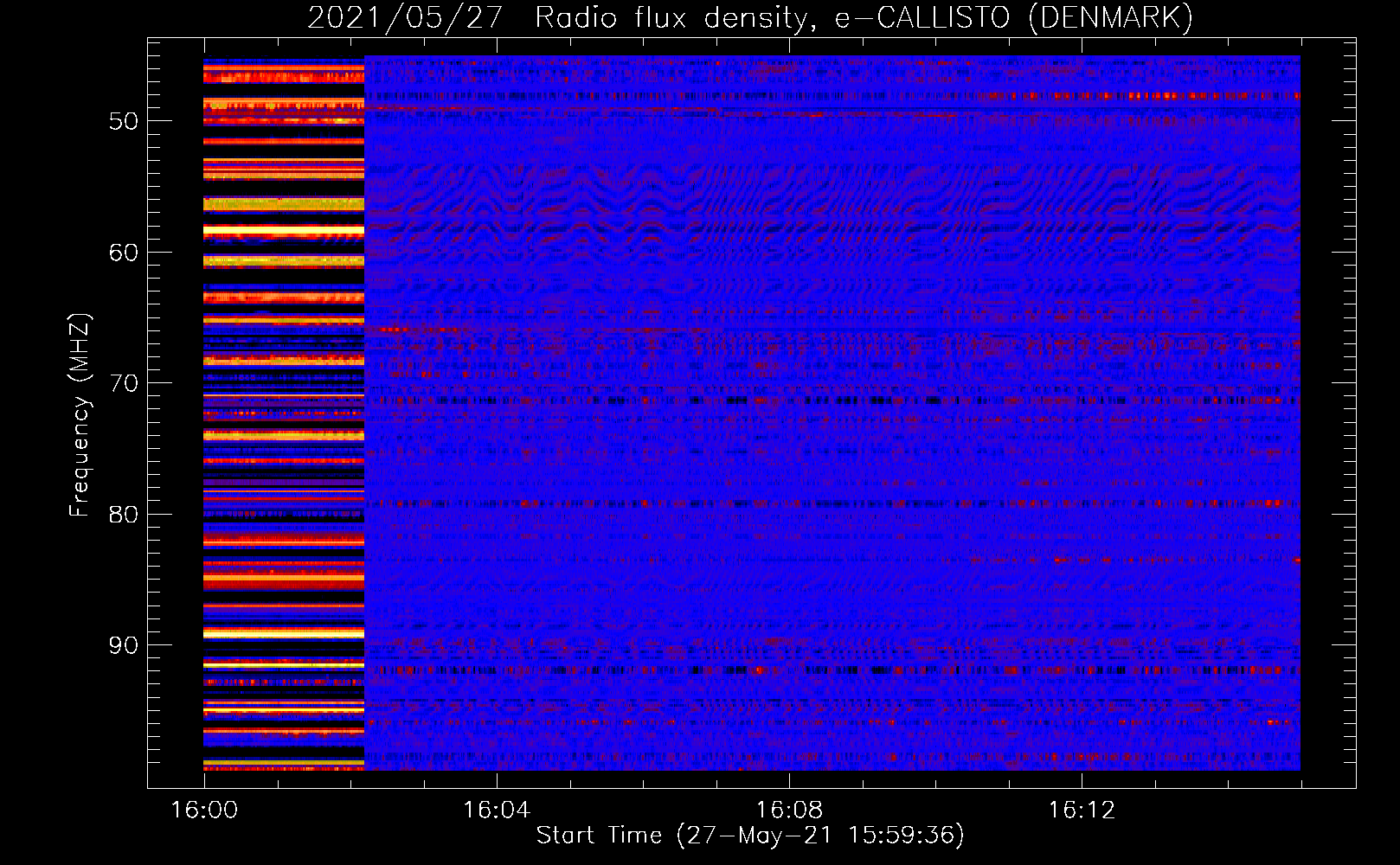
Task: Click the 16:12 time tick label
Action: pyautogui.click(x=1082, y=811)
